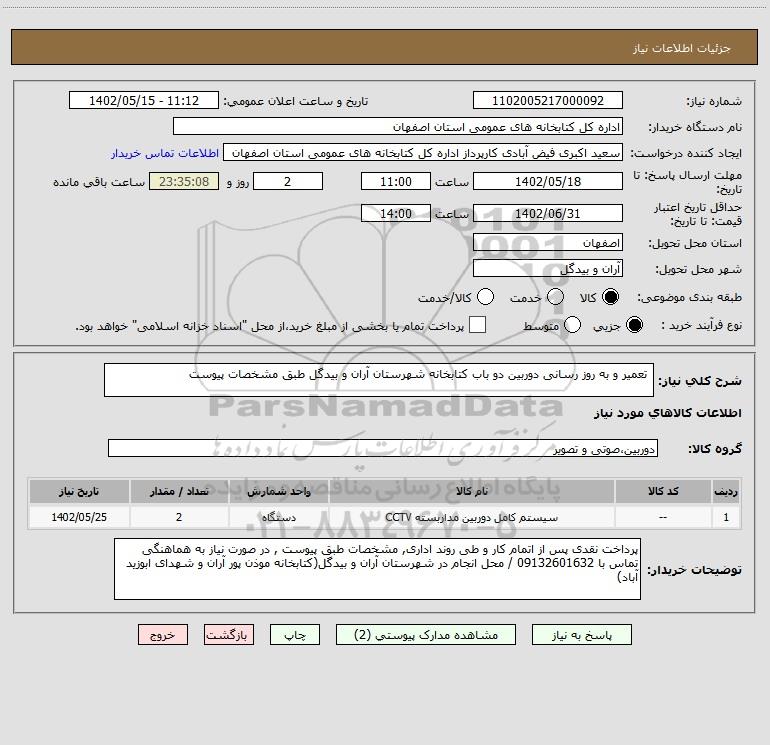This screenshot has height=745, width=770.
Task: Select the کالا radio button
Action: [x=610, y=297]
